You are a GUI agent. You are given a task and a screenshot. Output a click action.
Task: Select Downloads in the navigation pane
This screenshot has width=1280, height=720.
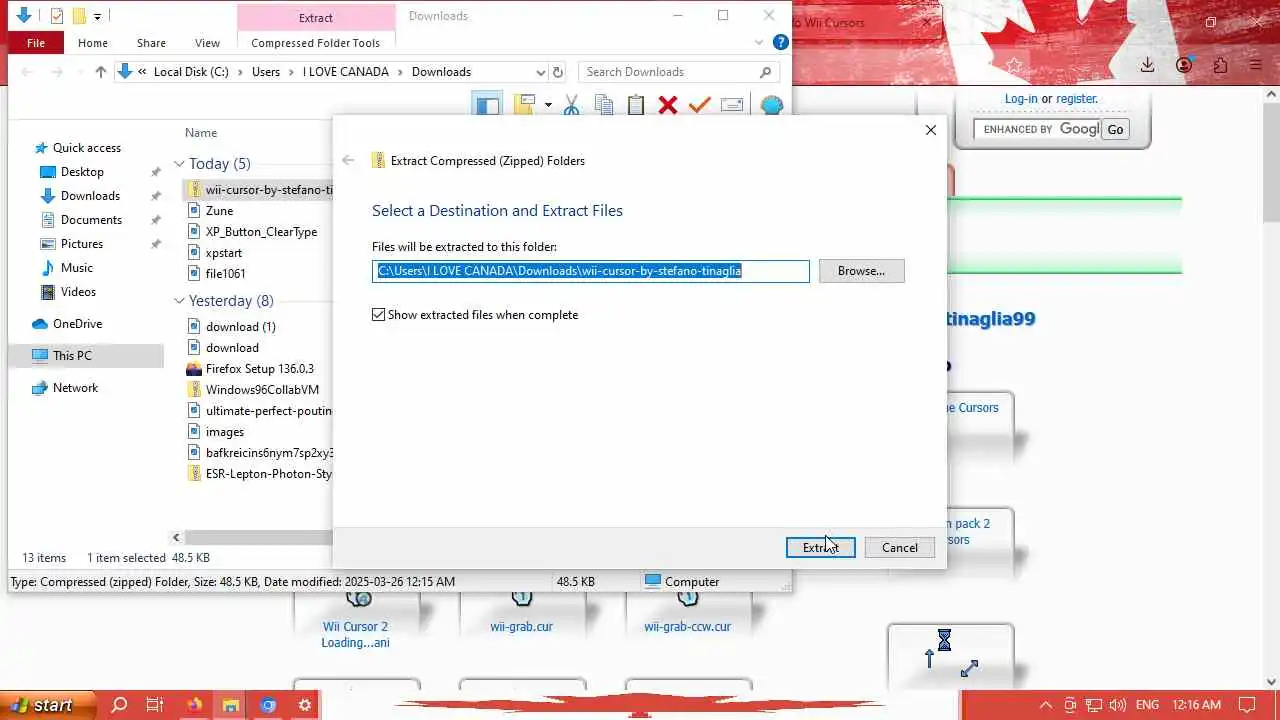click(90, 196)
